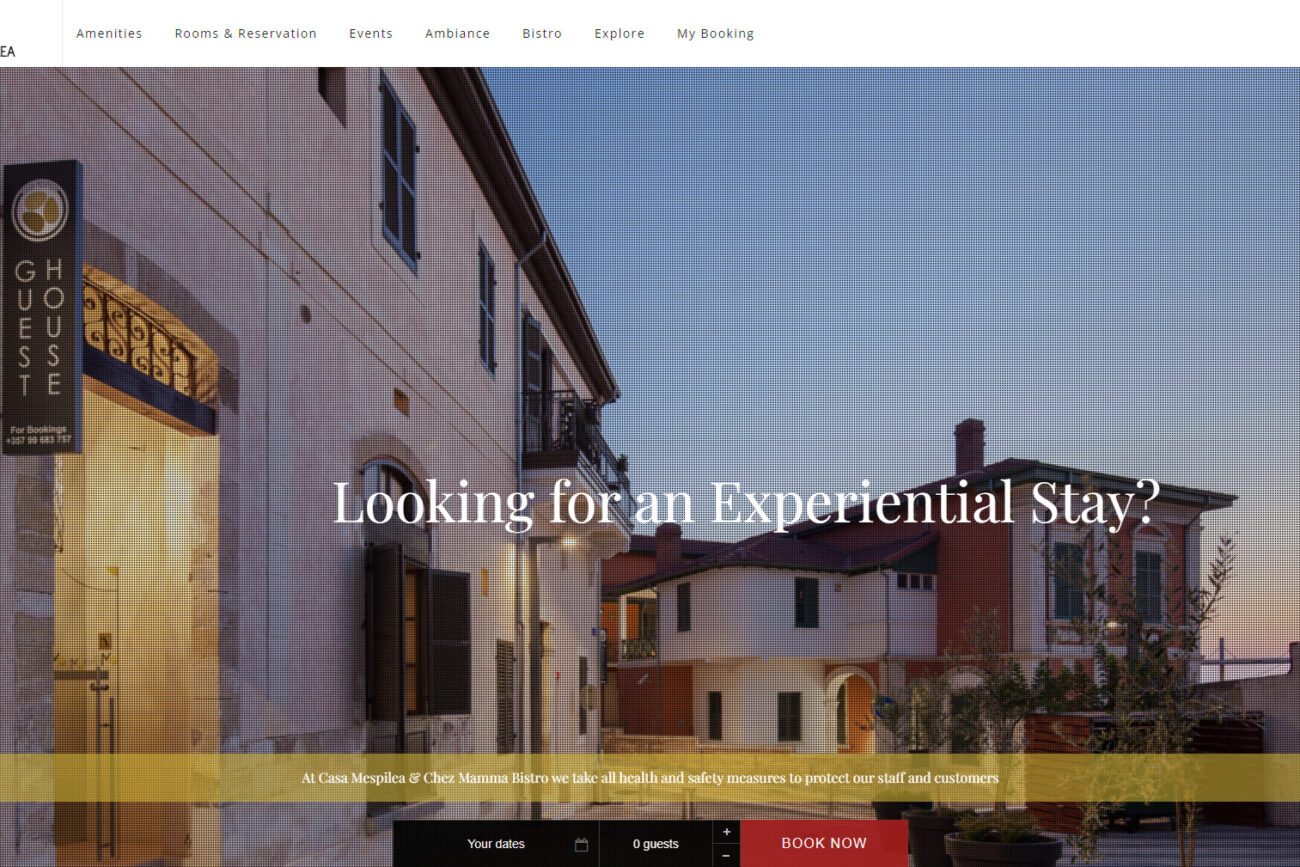Click the Guest House sign logo emblem
The image size is (1300, 867).
(40, 210)
